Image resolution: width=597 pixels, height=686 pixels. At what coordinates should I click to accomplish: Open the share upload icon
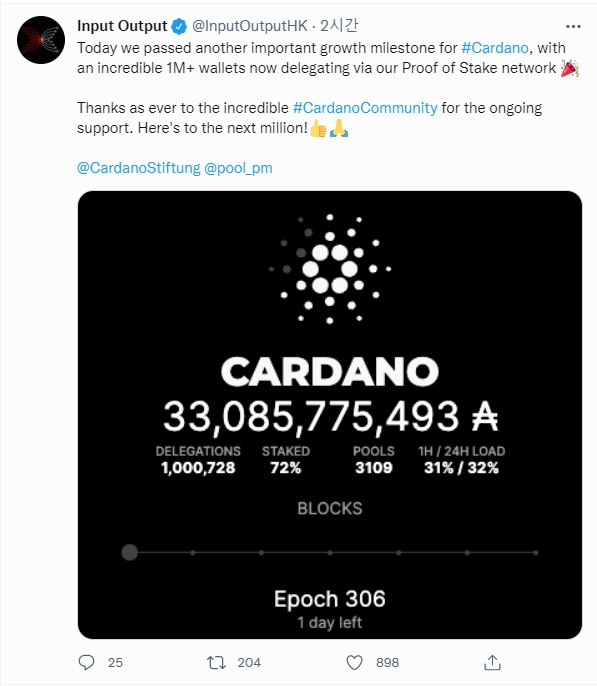(x=492, y=662)
